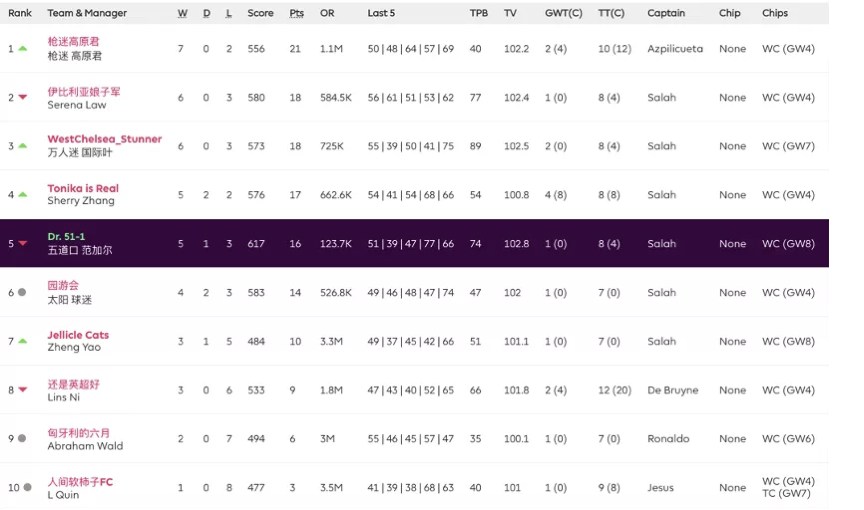Open the Tonika is Real team
The height and width of the screenshot is (510, 864).
83,188
